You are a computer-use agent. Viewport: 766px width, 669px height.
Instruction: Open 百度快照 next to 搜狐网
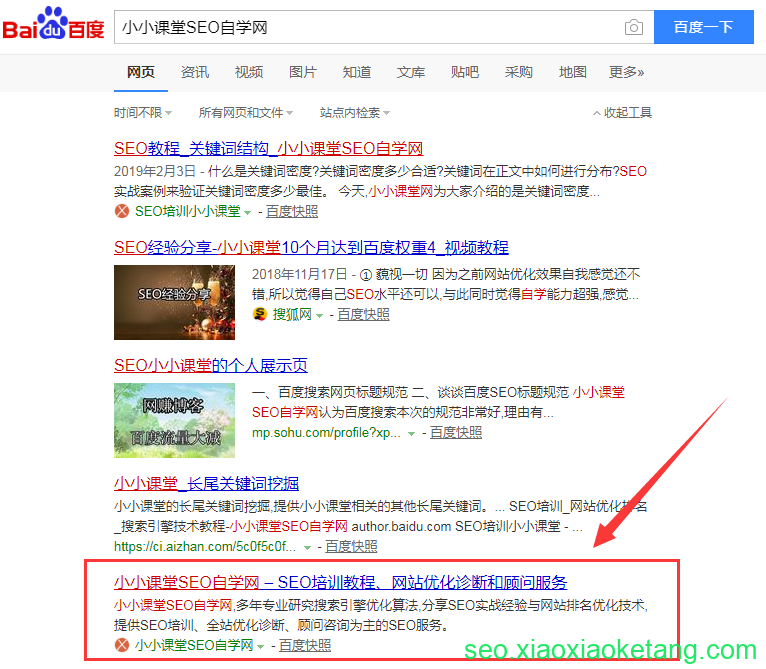pyautogui.click(x=363, y=315)
